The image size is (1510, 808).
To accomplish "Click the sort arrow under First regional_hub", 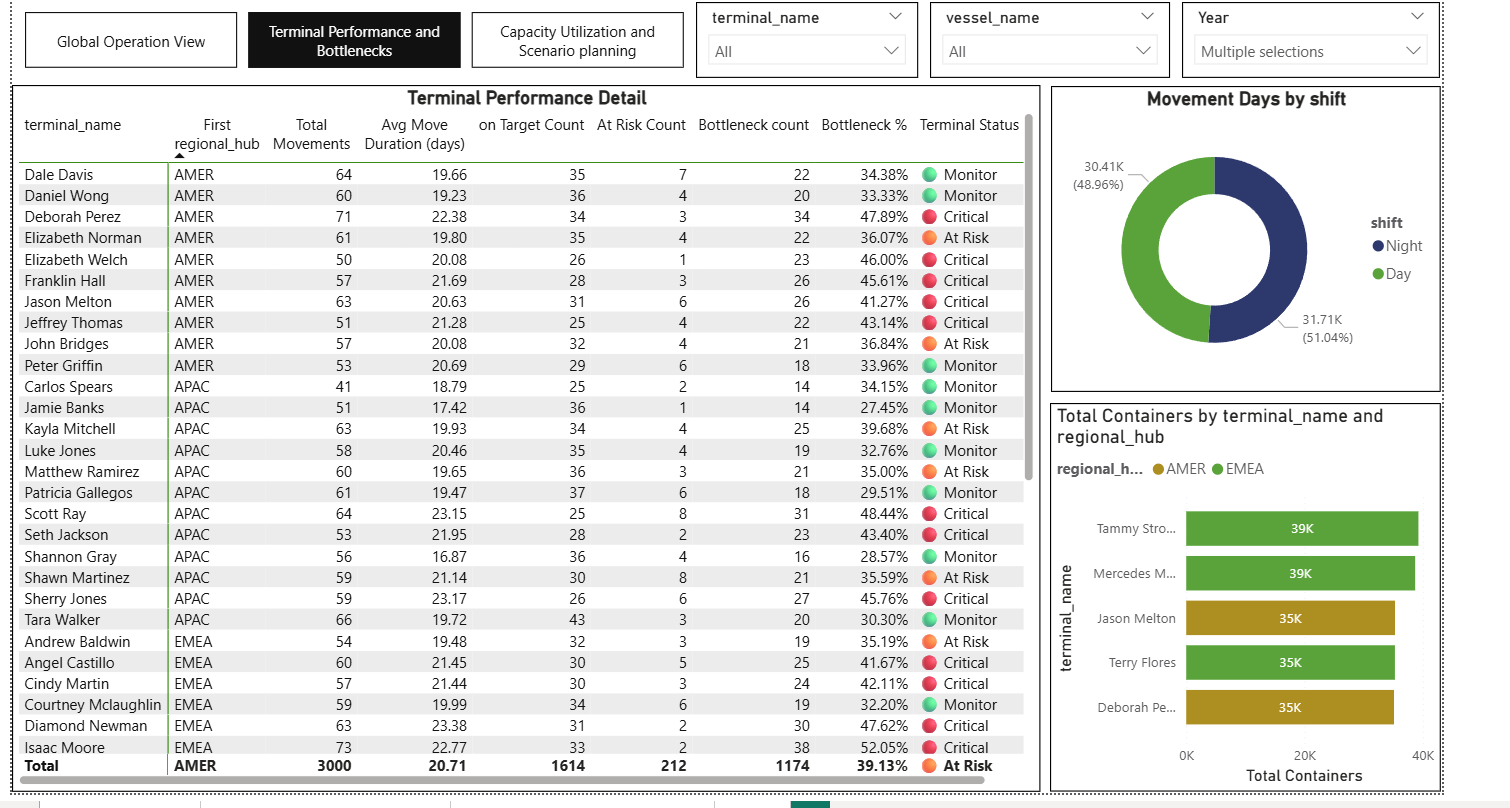I will tap(180, 155).
